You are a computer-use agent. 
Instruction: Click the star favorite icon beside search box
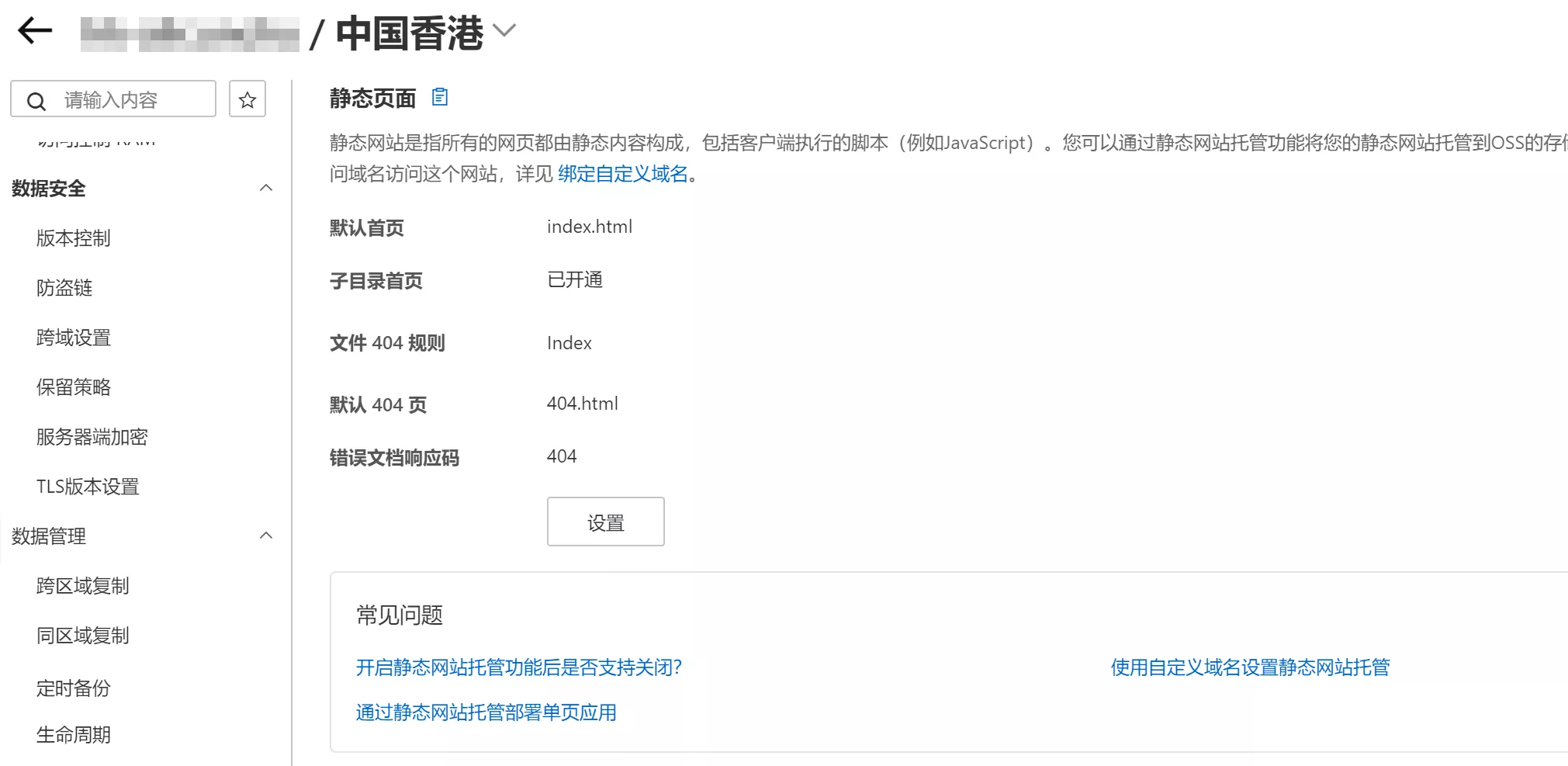tap(247, 99)
